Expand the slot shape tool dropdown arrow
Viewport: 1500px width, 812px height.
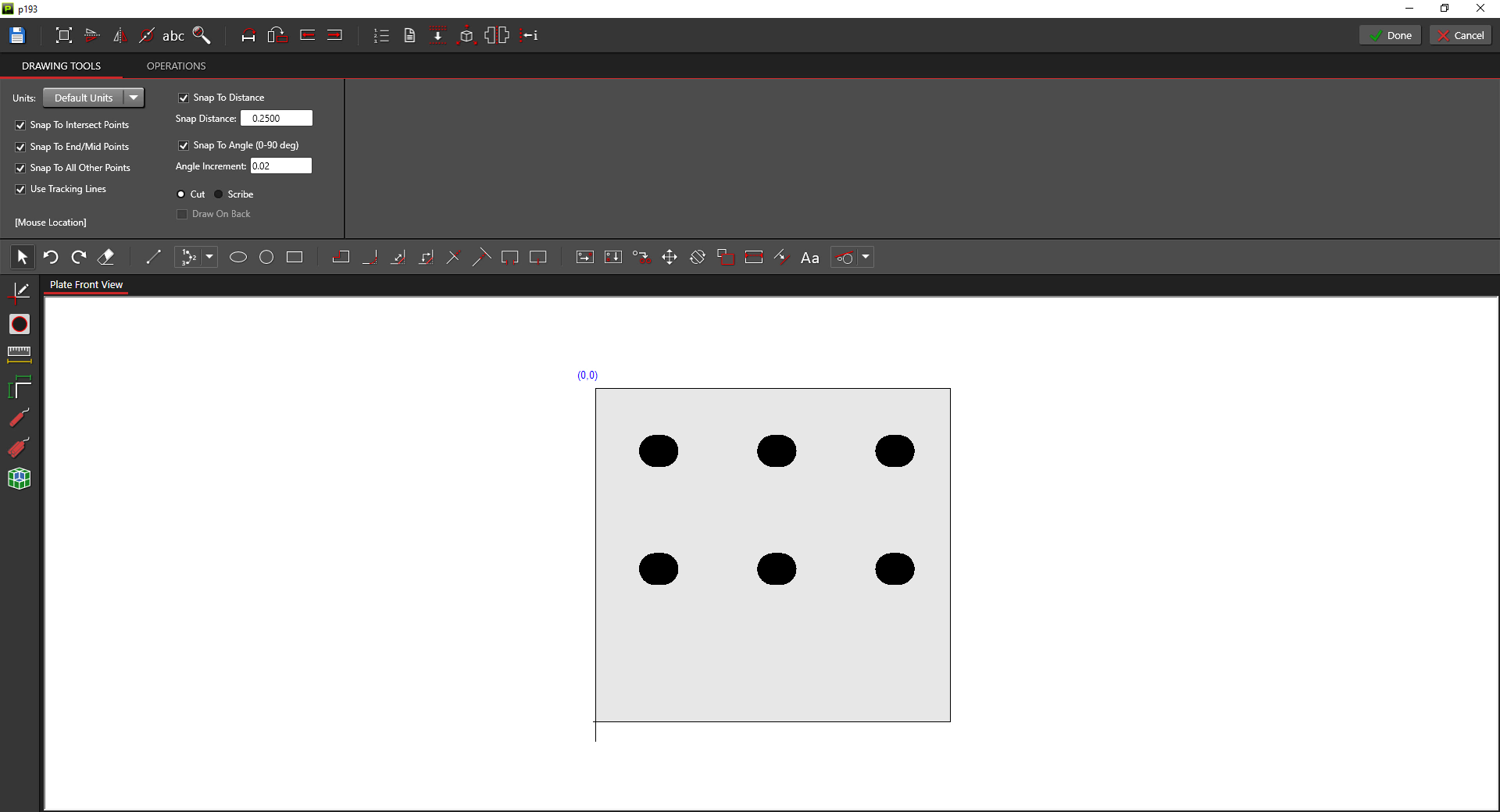866,257
